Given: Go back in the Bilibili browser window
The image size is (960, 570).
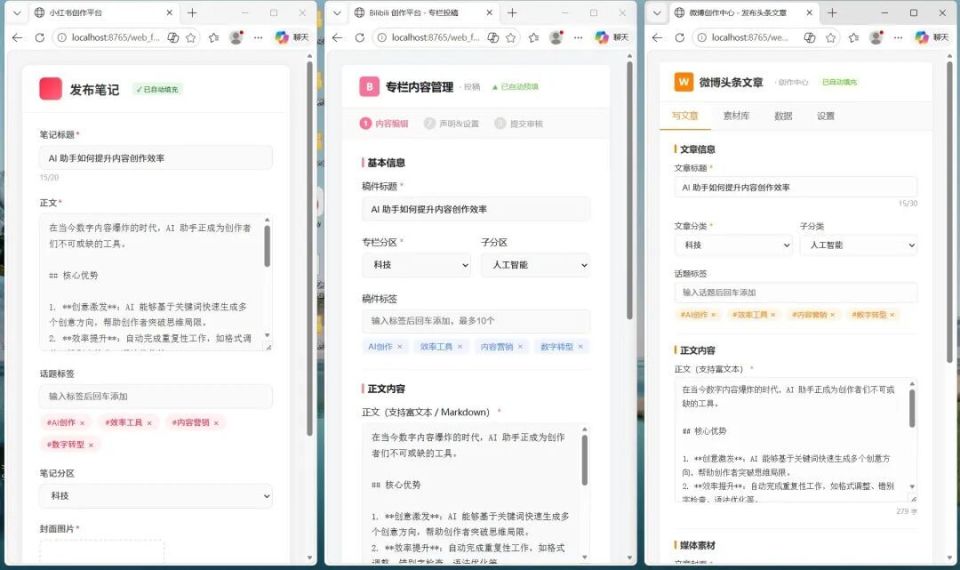Looking at the screenshot, I should [337, 38].
